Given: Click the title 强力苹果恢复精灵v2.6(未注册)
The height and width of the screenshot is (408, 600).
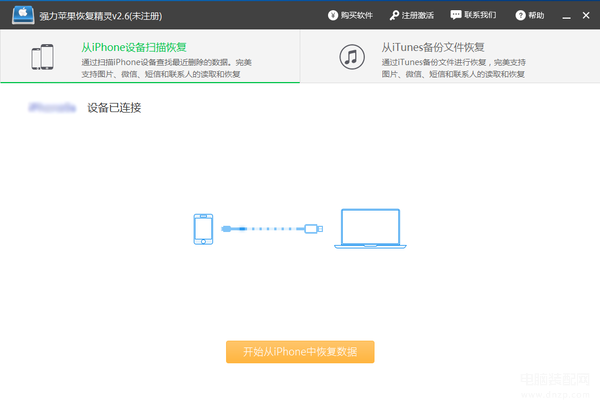Looking at the screenshot, I should tap(101, 16).
